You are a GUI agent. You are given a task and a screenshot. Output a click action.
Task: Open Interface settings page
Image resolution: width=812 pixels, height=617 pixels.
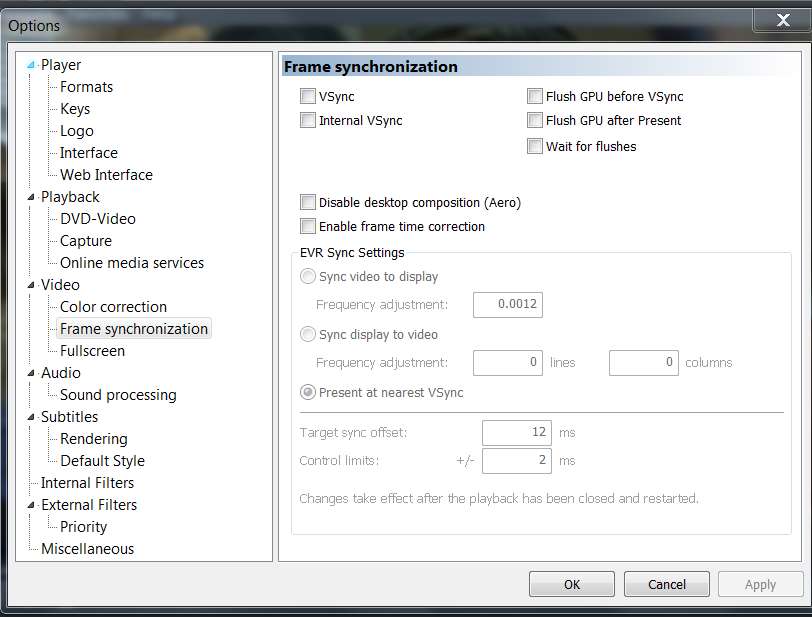[x=89, y=153]
